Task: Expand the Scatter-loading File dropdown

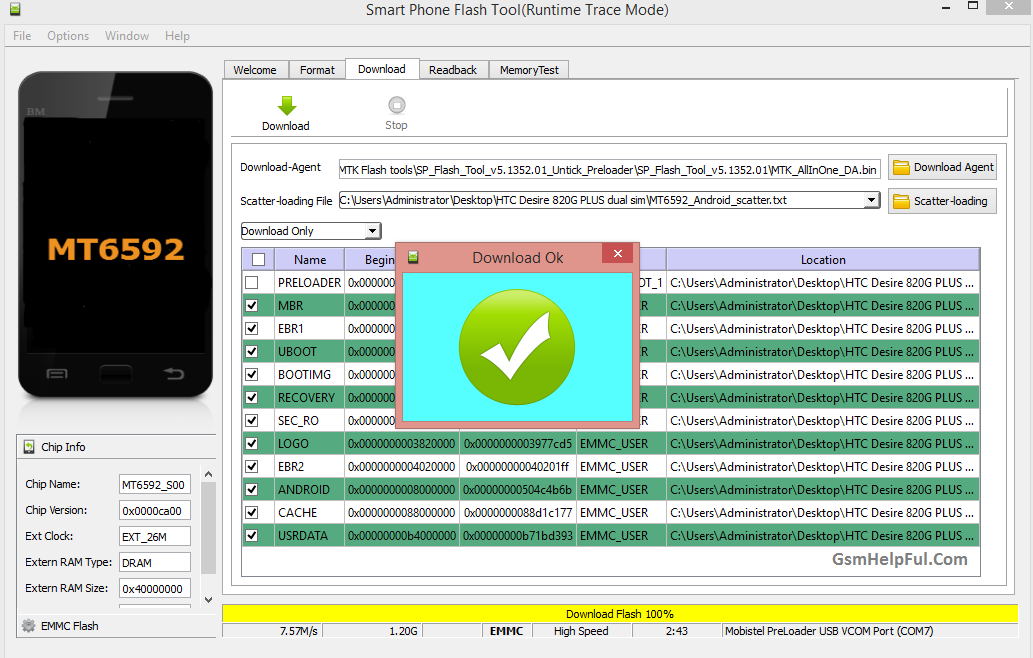Action: [872, 200]
